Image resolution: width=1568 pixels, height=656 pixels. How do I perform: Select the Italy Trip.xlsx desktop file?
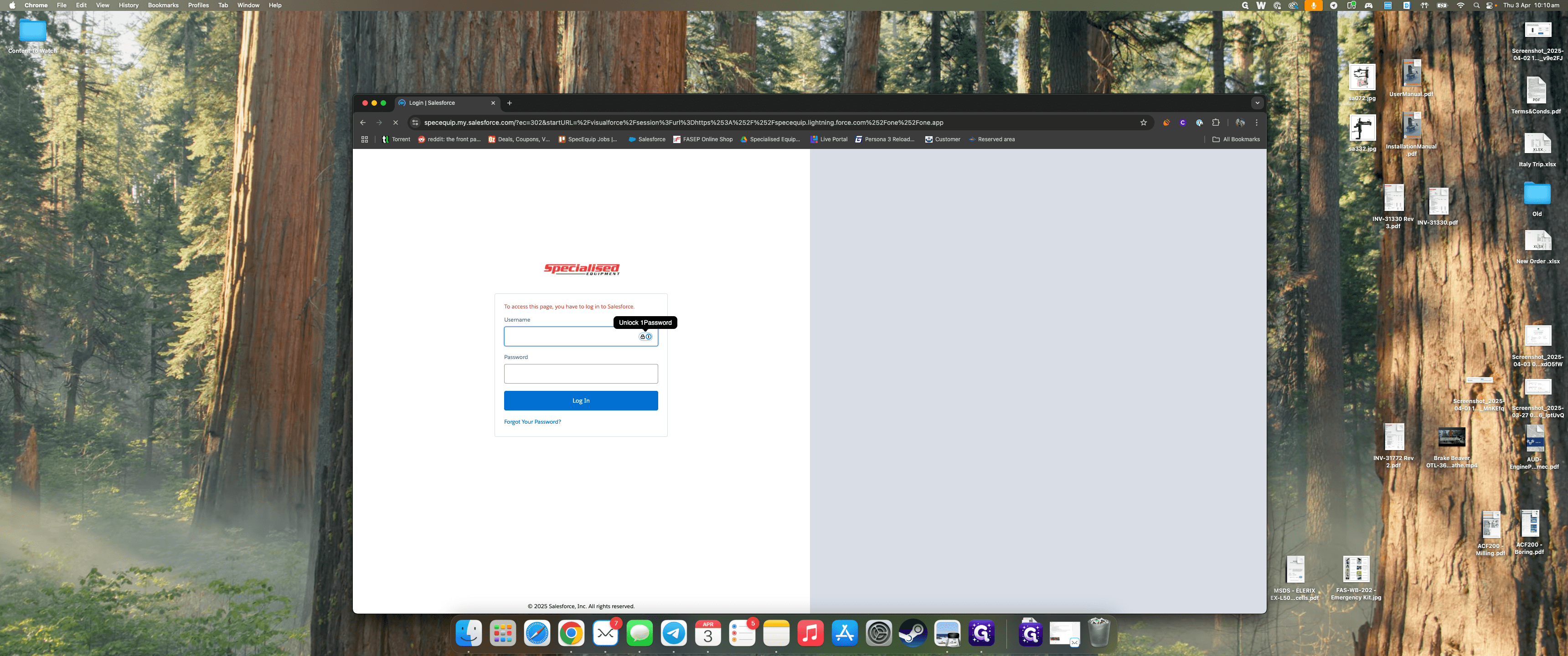click(1537, 150)
